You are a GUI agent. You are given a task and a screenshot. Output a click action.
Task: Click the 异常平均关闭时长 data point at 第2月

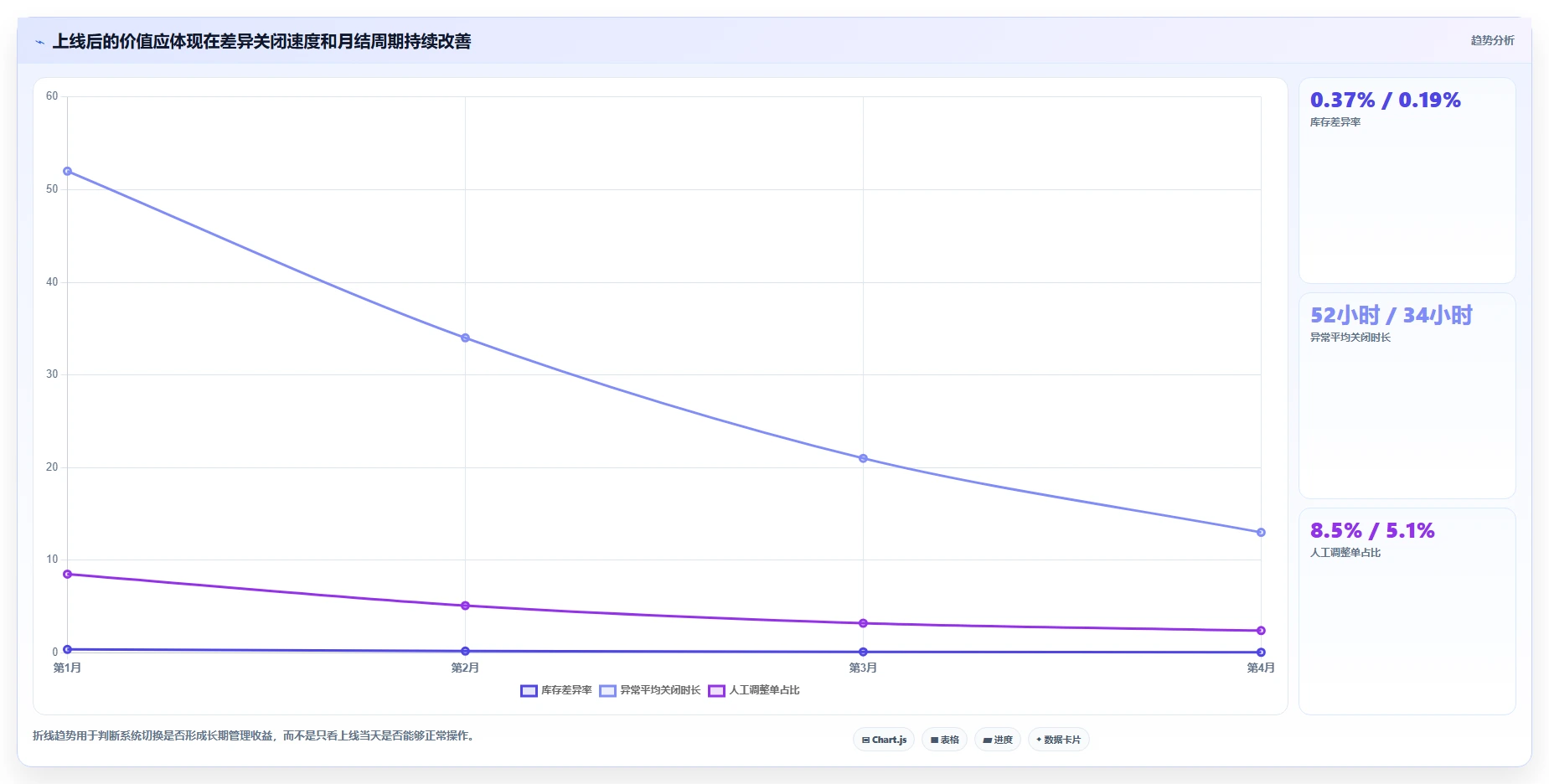(x=465, y=338)
